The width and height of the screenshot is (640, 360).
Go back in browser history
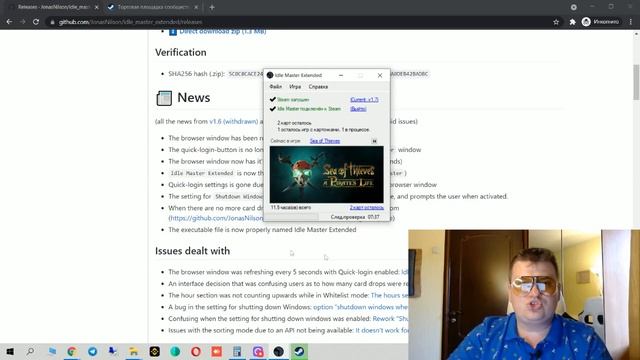[9, 22]
